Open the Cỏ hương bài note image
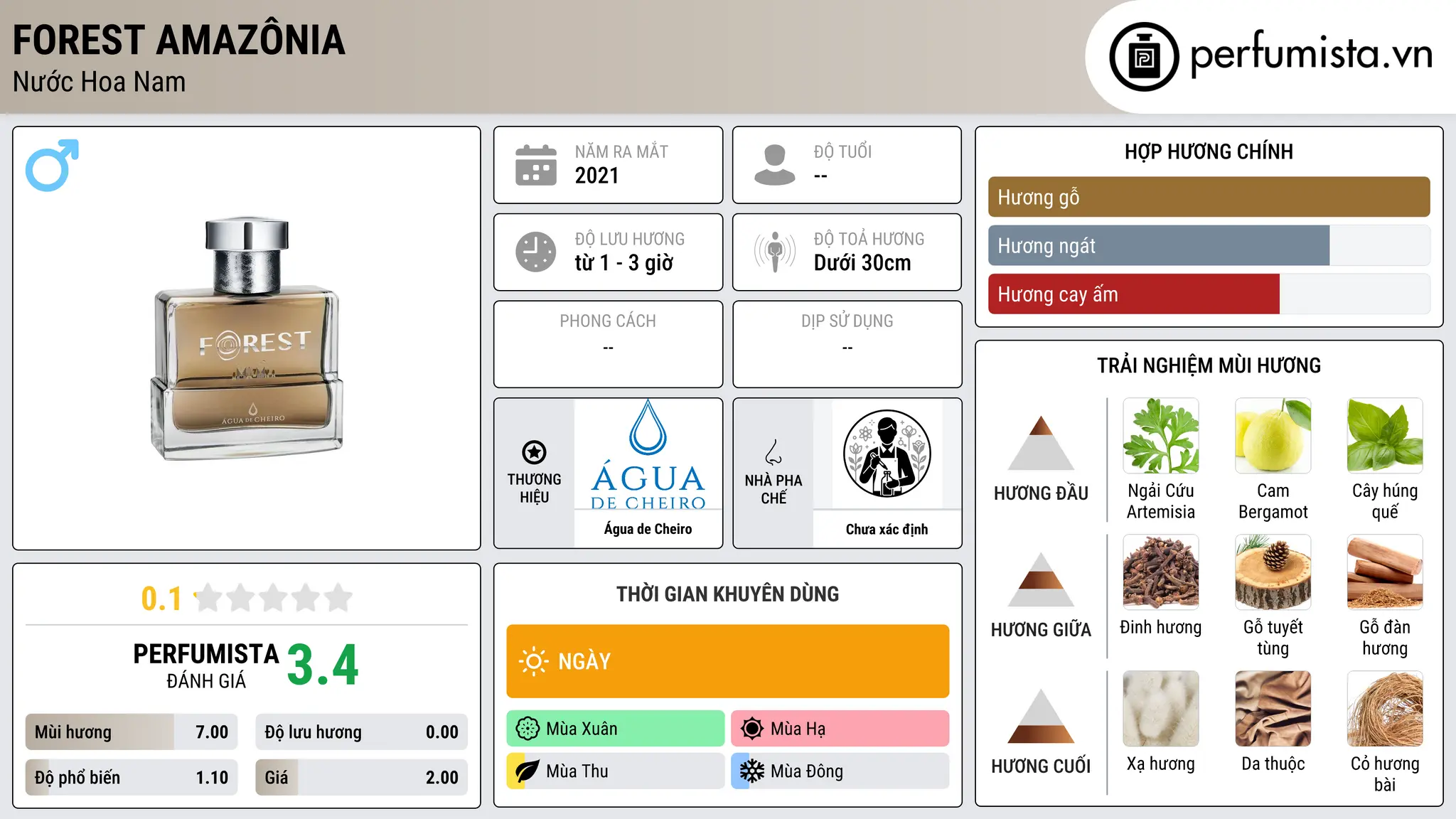Viewport: 1456px width, 819px height. coord(1385,709)
